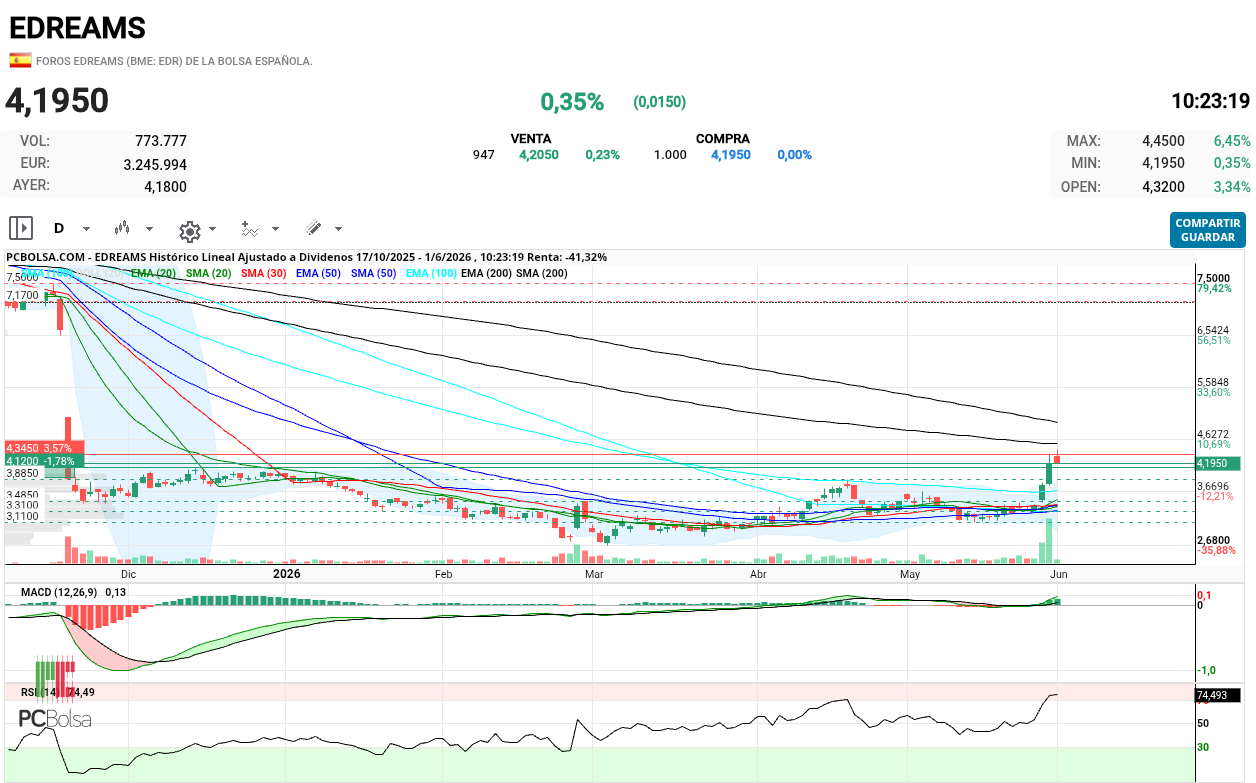1256x783 pixels.
Task: Click the COMPRA price 4,1950
Action: [731, 155]
